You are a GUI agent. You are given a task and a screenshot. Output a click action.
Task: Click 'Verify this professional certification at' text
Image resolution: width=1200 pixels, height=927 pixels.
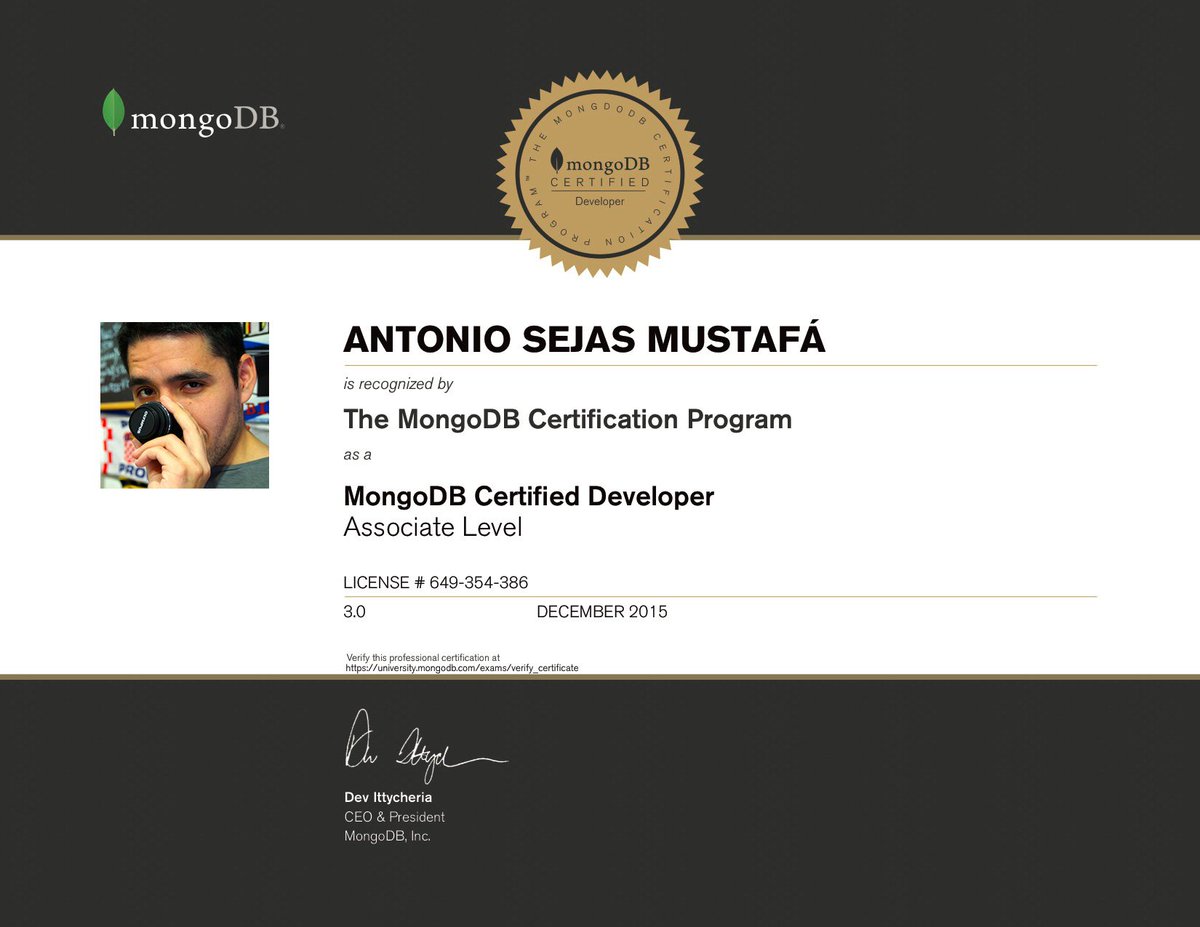423,657
